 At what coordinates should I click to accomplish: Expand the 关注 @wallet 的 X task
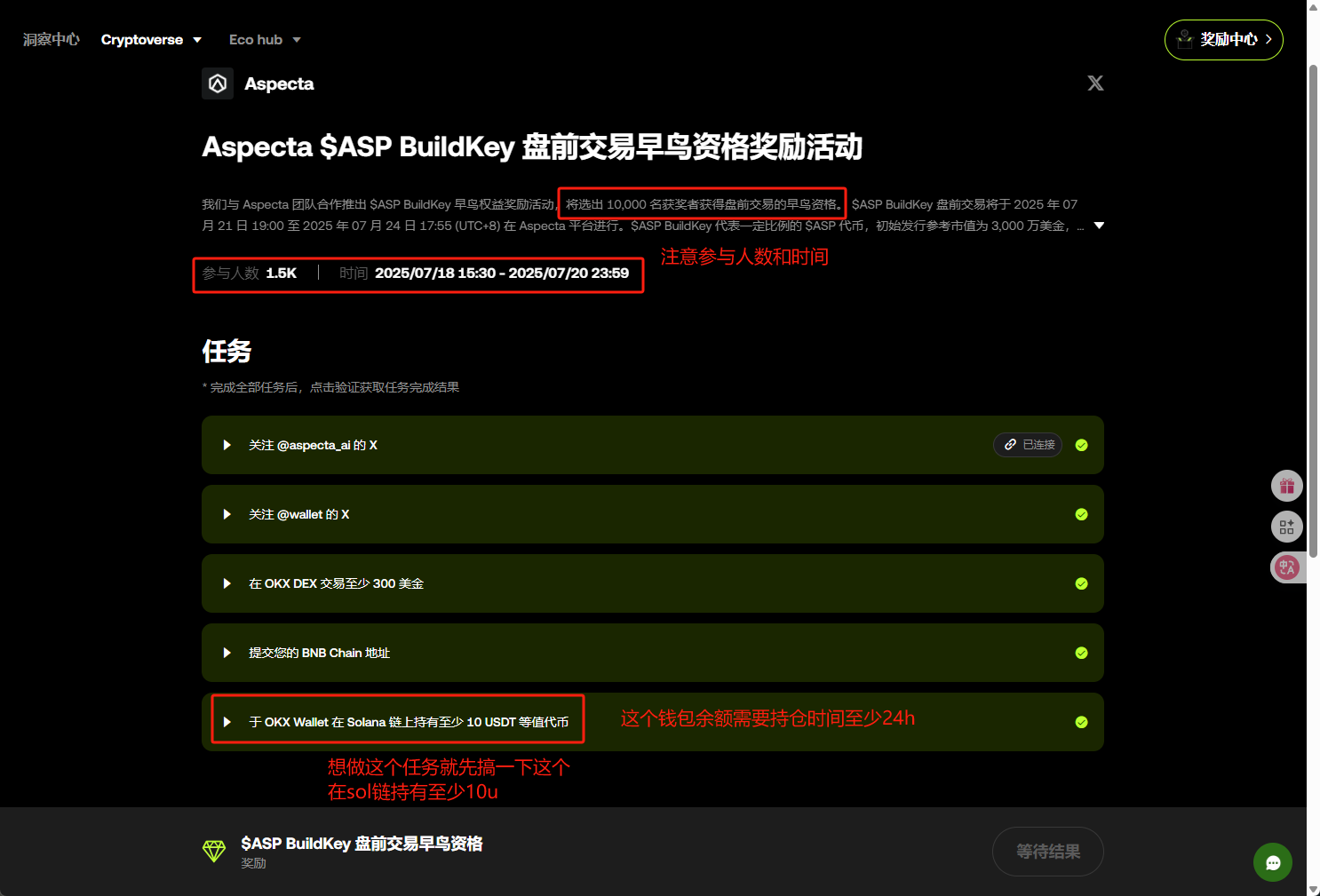click(227, 514)
